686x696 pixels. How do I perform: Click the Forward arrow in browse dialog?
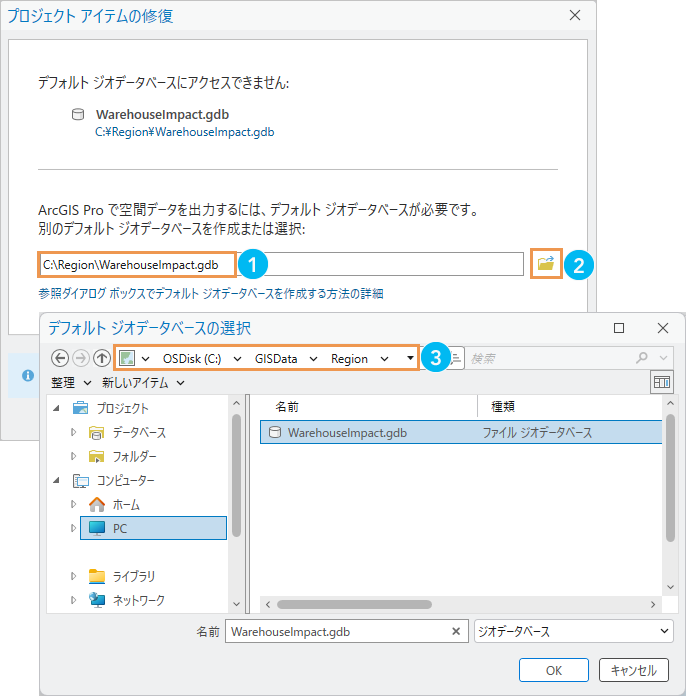click(x=81, y=358)
